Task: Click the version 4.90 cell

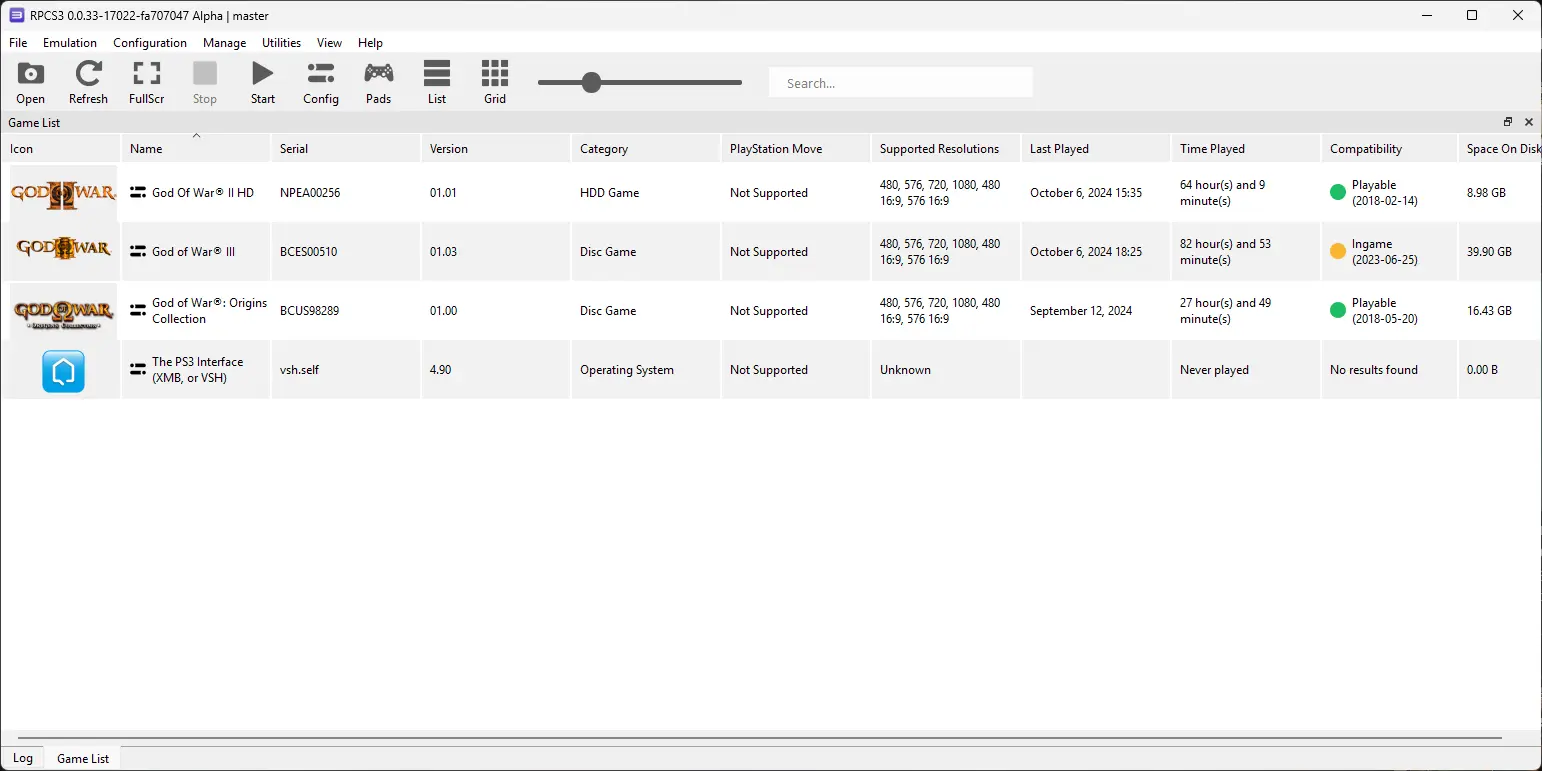Action: pyautogui.click(x=496, y=370)
